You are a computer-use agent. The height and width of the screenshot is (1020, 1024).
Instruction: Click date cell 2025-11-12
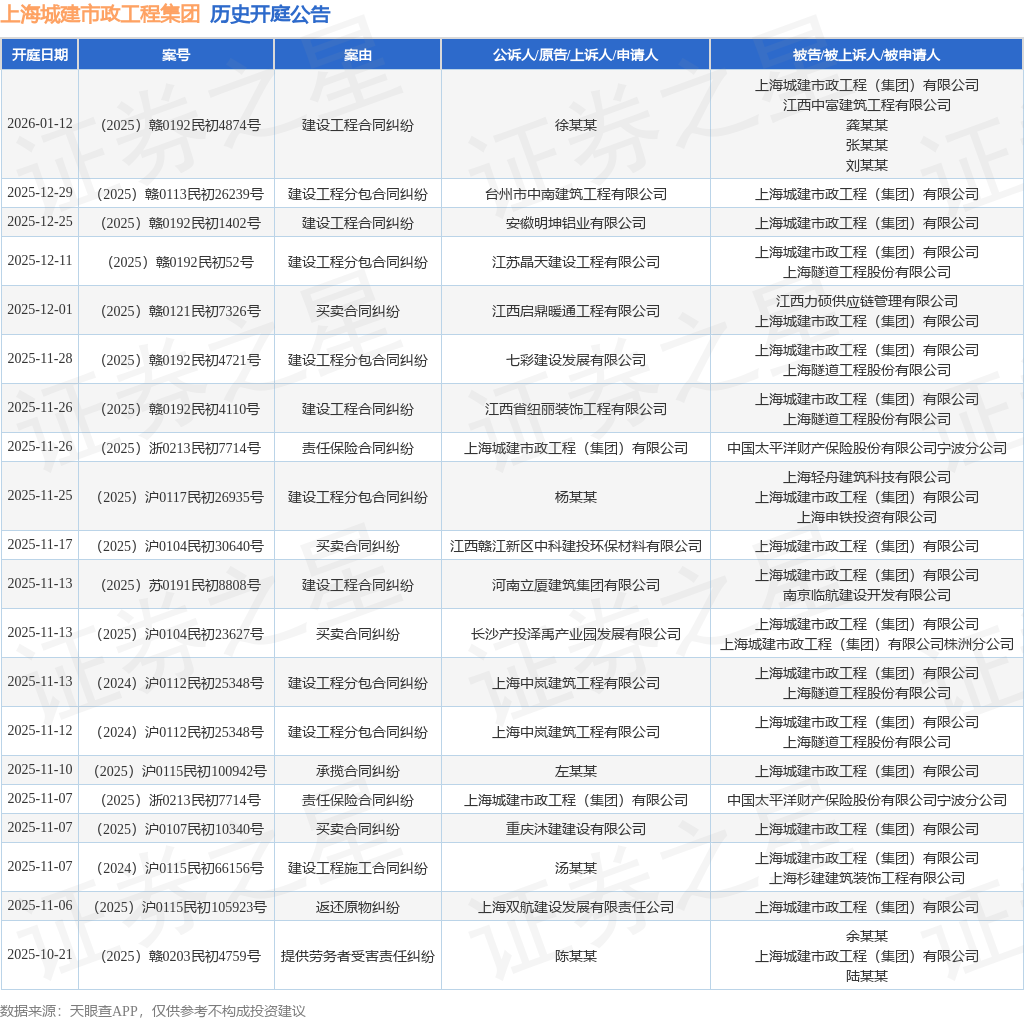(40, 731)
